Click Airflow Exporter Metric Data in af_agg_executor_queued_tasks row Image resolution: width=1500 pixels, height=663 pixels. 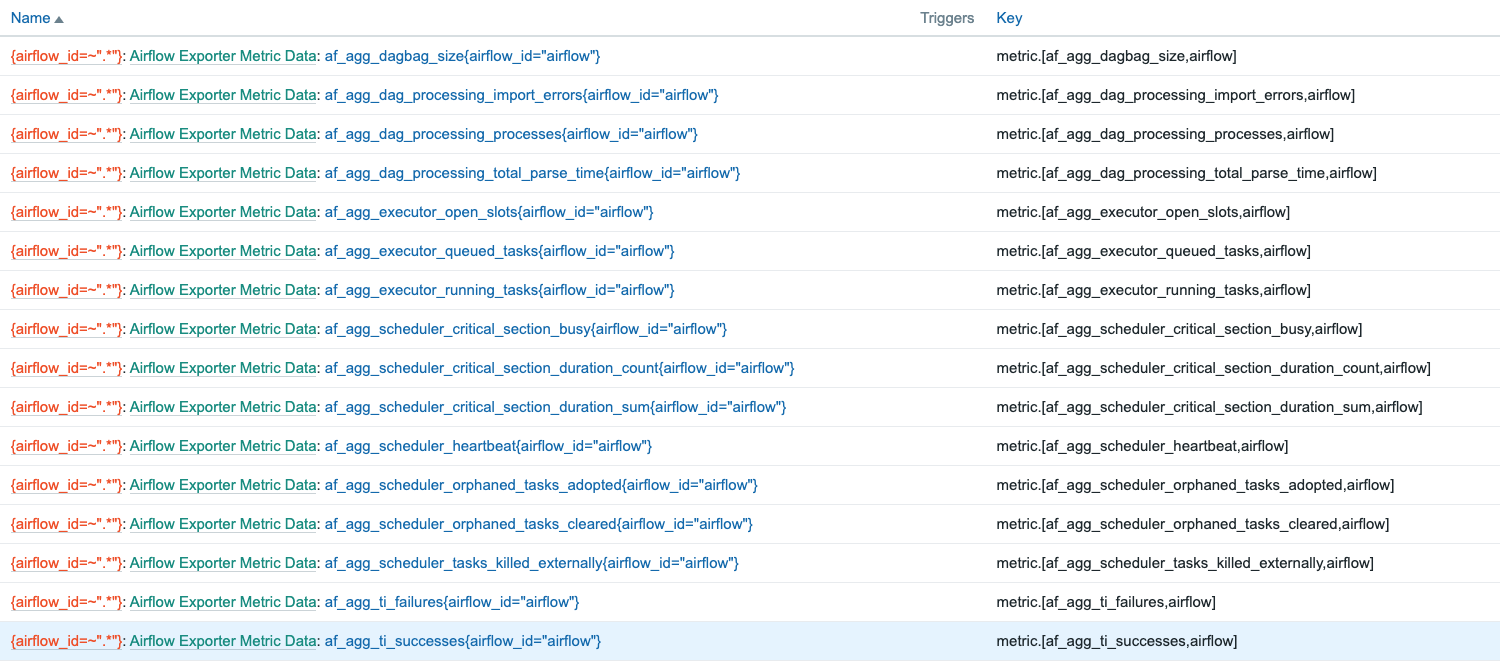223,251
